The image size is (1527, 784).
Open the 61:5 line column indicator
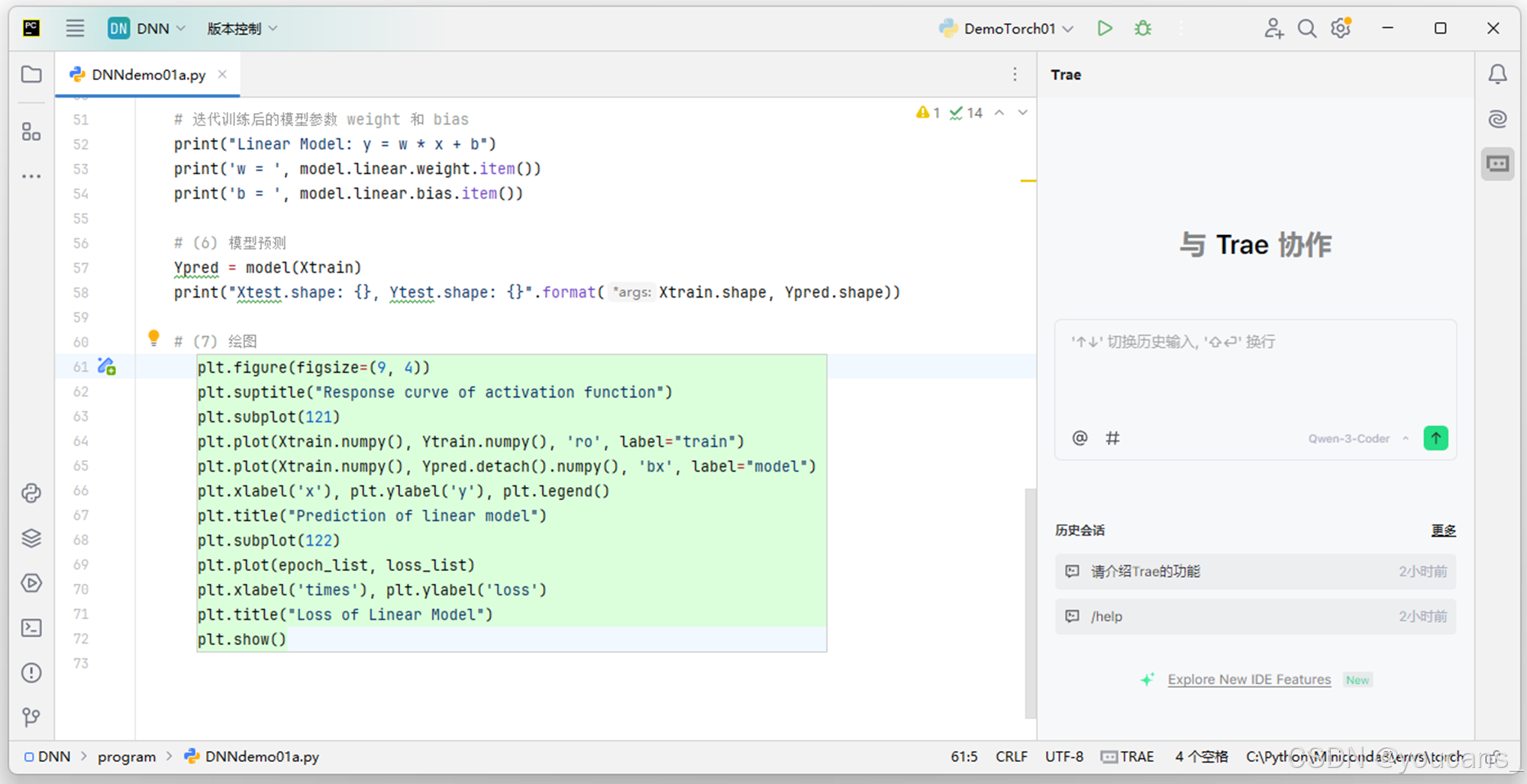click(x=964, y=757)
